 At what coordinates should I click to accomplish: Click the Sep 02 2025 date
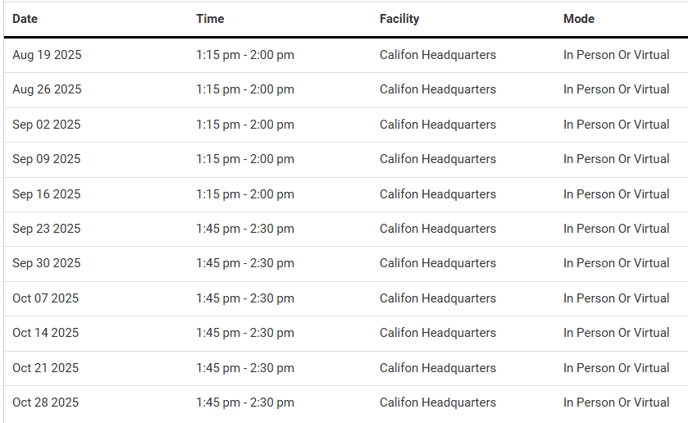point(47,125)
